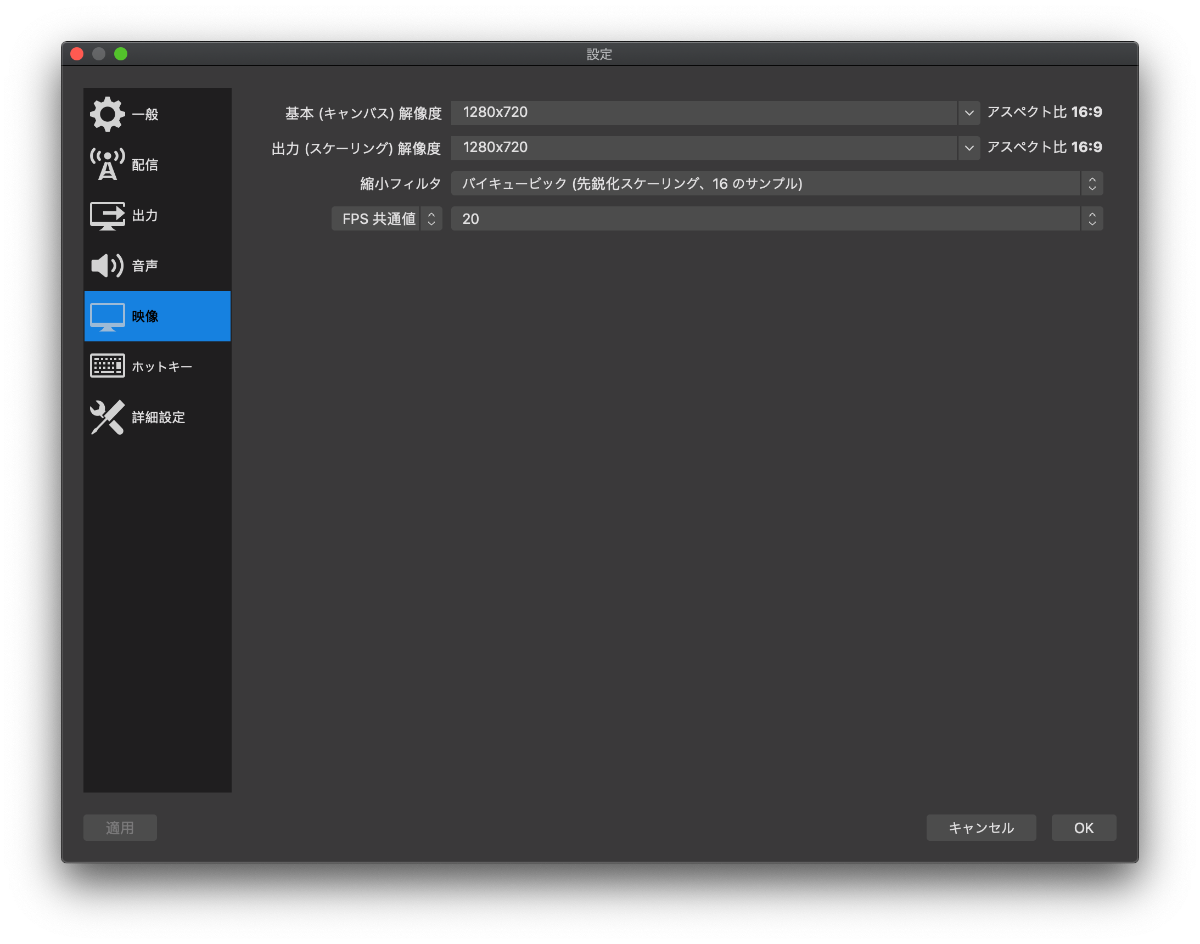Go to the 音声 tab
The height and width of the screenshot is (944, 1200).
[x=157, y=266]
